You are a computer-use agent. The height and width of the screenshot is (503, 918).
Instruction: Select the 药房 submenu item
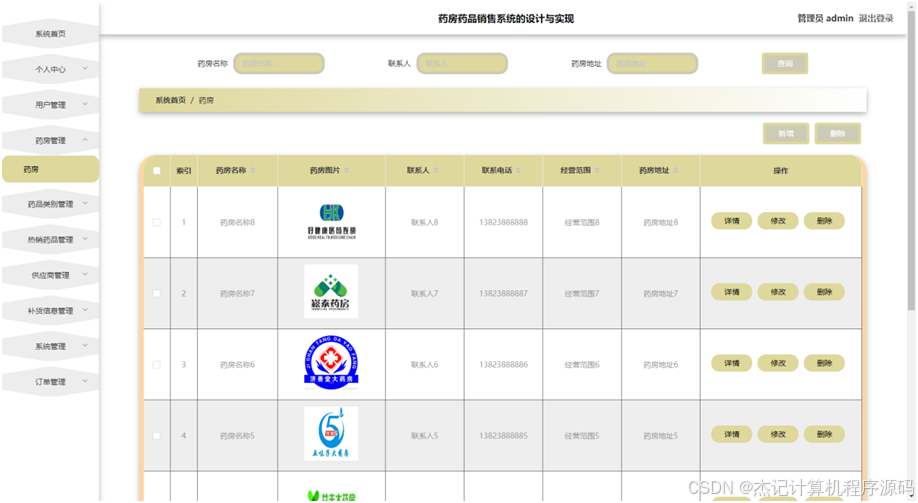point(50,169)
